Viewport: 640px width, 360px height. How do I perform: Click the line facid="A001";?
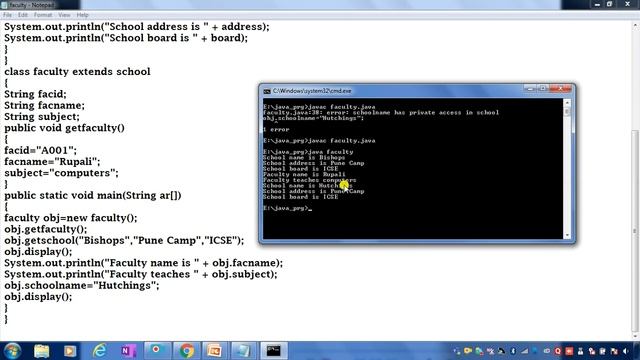40,151
